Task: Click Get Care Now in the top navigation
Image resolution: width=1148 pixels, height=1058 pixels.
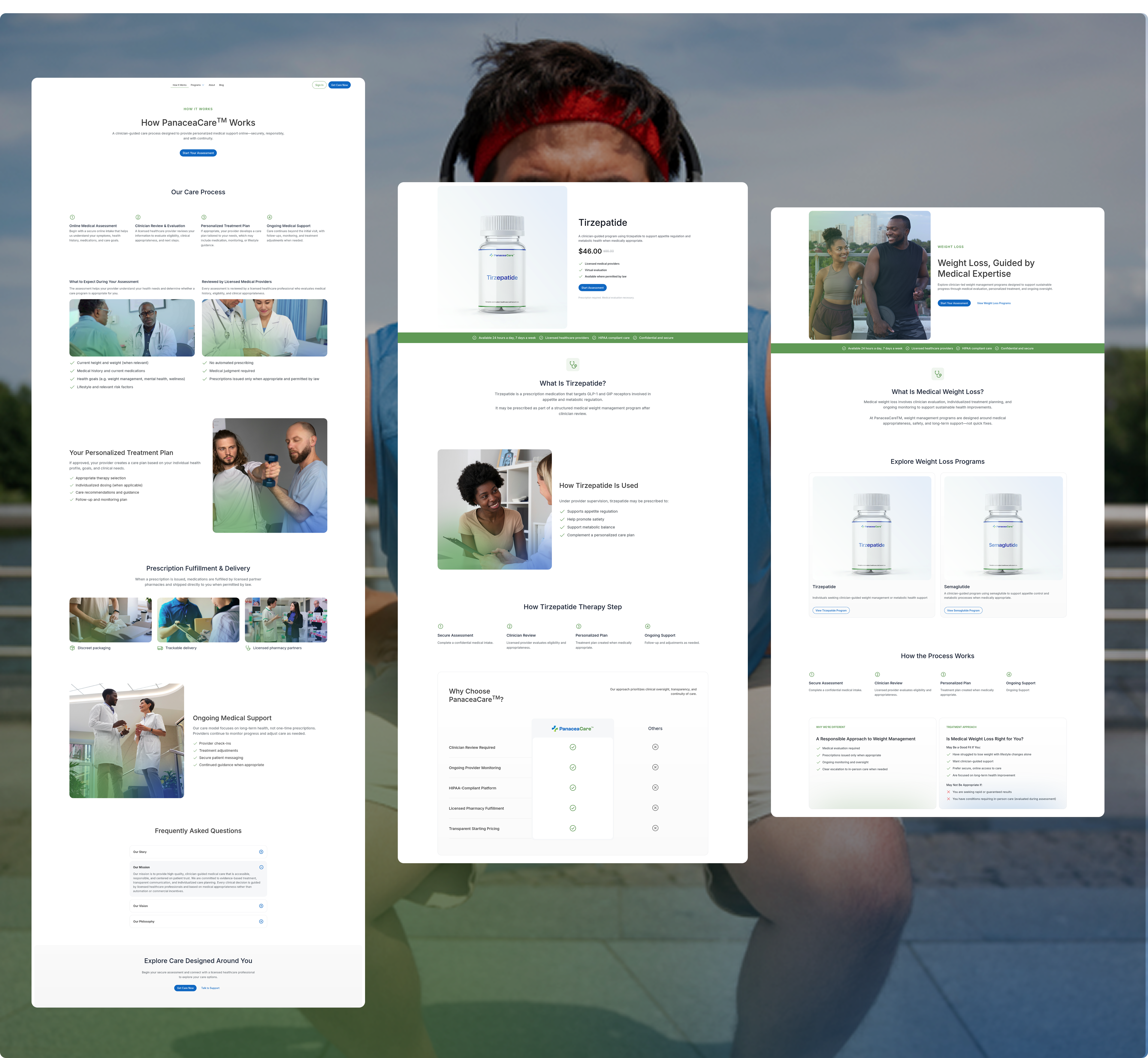Action: (339, 85)
